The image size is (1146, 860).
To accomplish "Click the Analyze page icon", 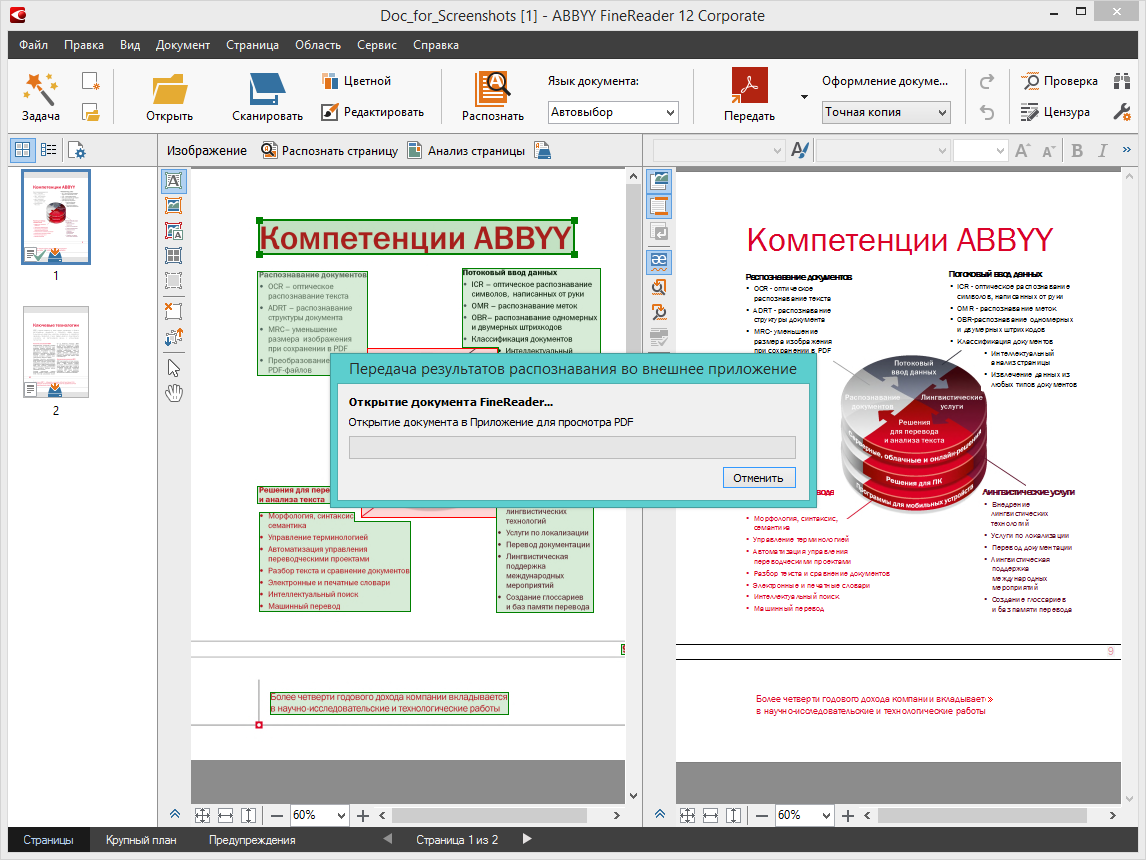I will click(x=414, y=151).
